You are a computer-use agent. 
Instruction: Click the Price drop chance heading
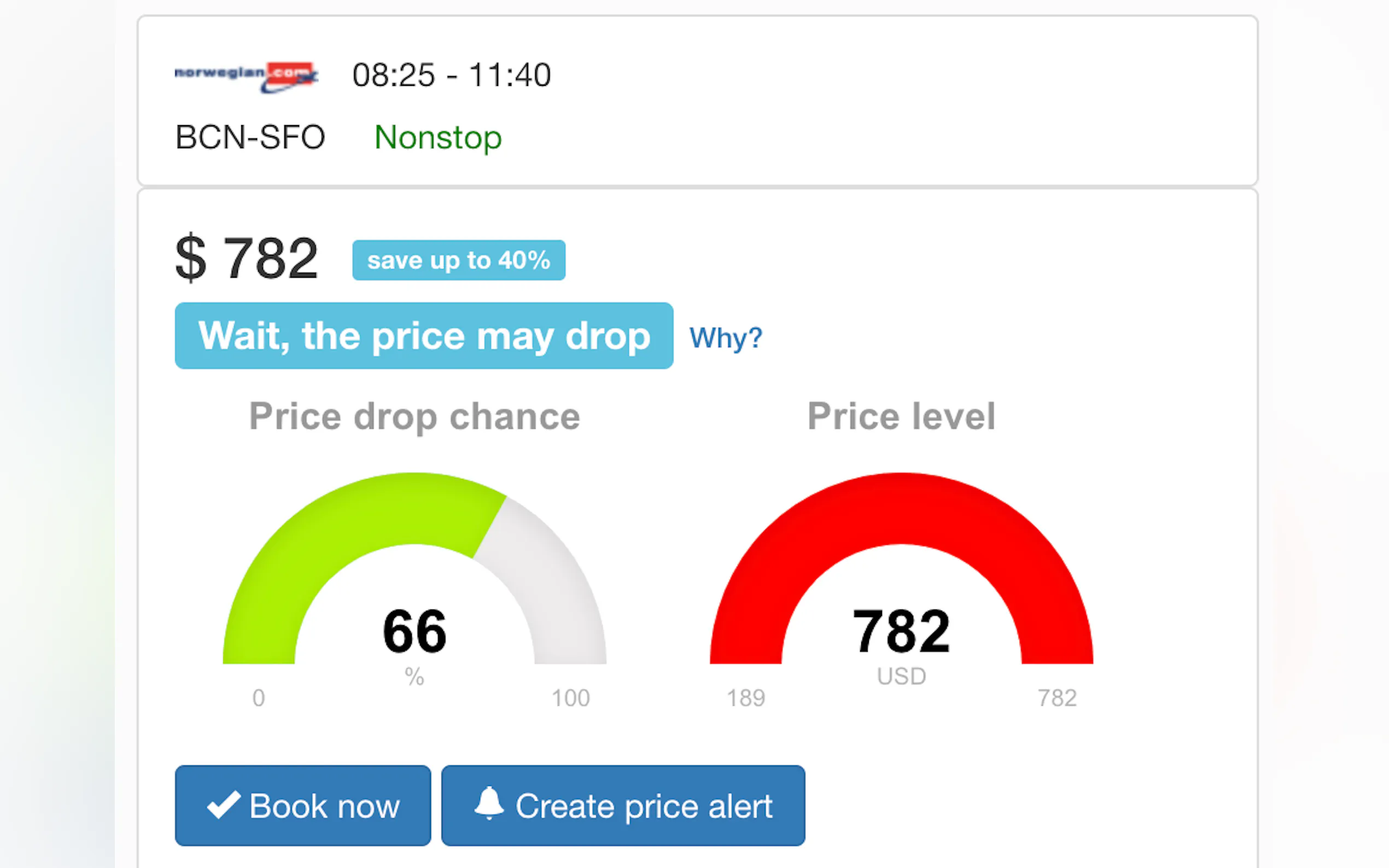414,416
